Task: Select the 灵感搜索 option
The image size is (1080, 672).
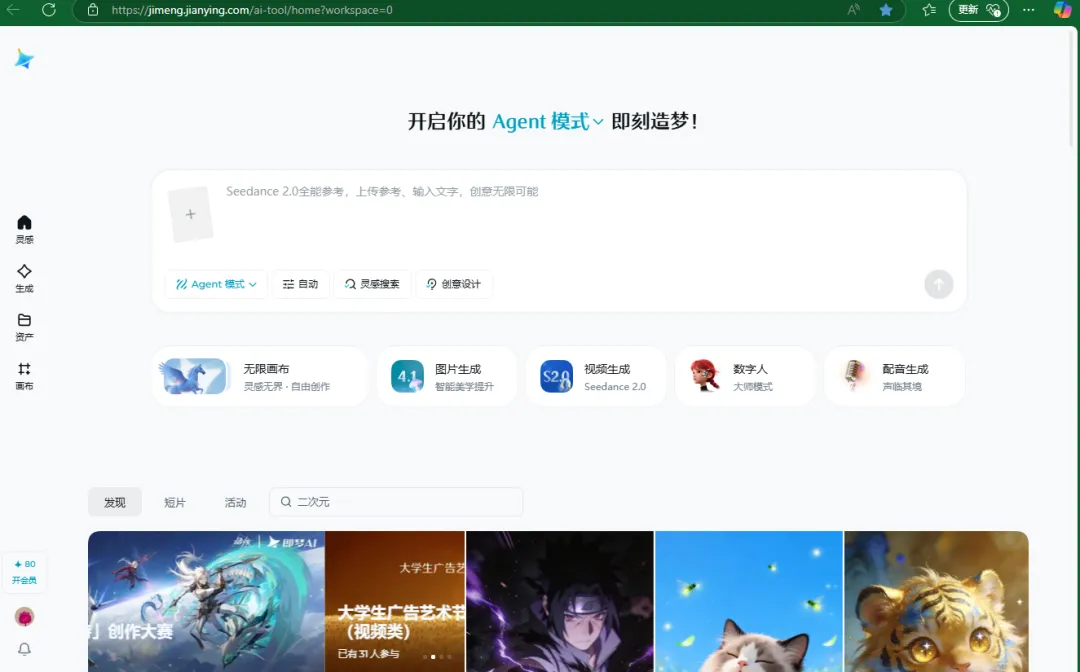Action: pyautogui.click(x=372, y=284)
